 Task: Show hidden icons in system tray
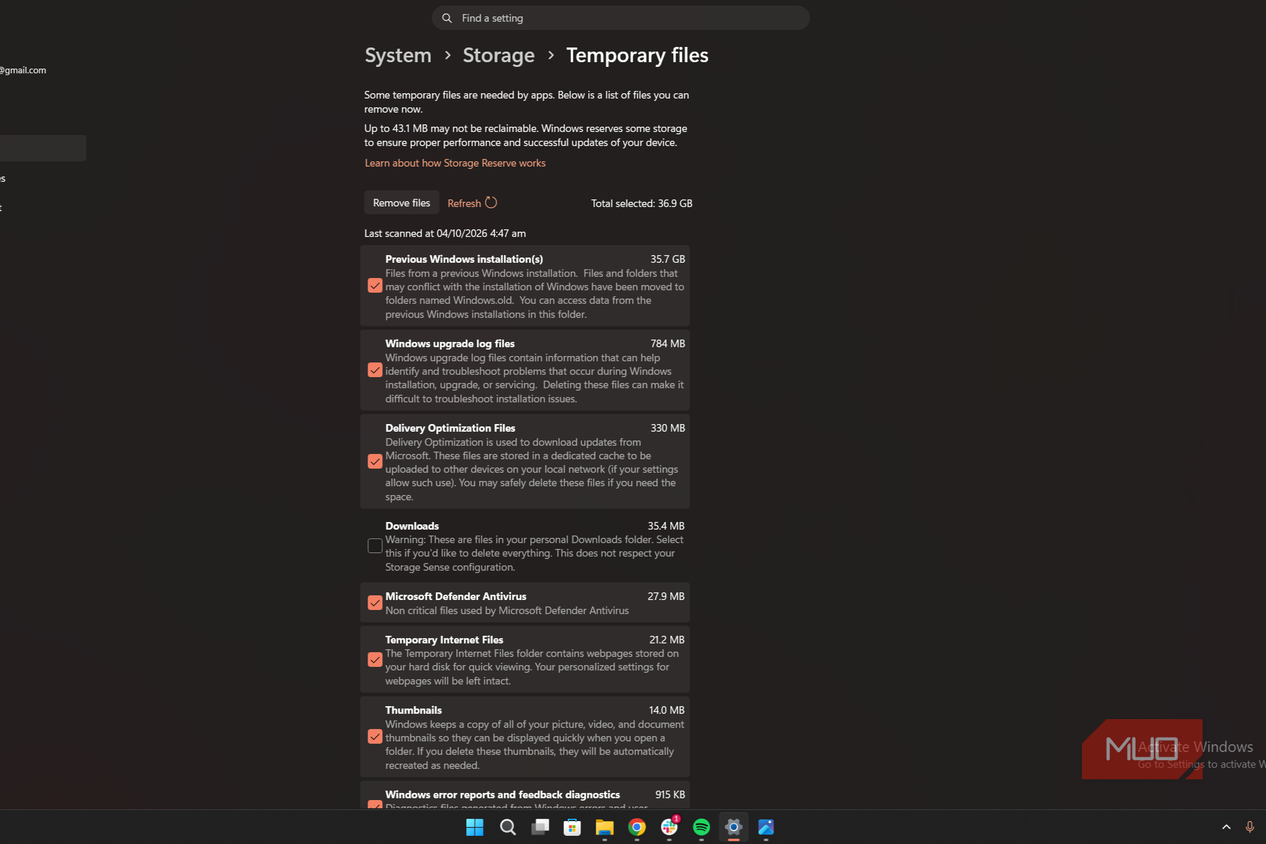click(x=1226, y=827)
